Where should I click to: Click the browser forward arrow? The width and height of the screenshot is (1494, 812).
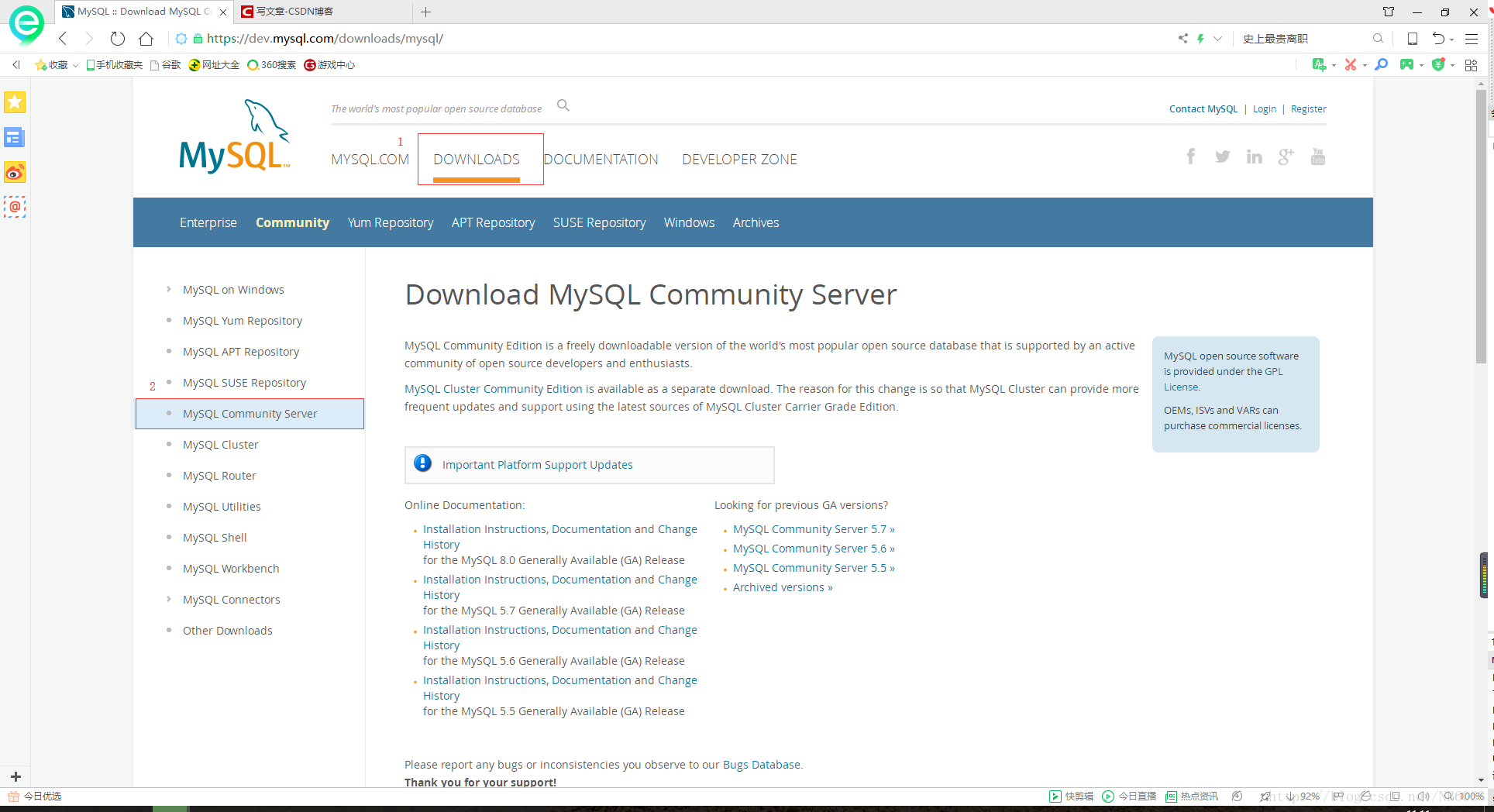click(88, 38)
